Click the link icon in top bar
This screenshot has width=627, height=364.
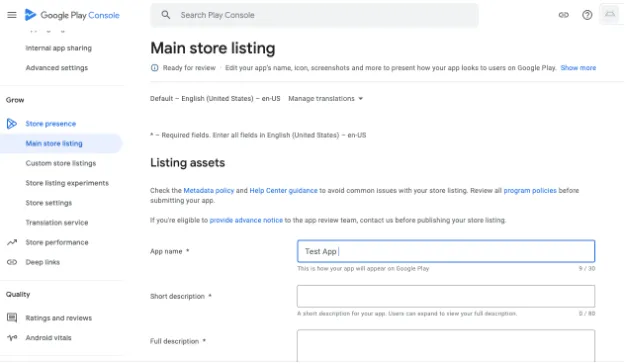coord(563,15)
